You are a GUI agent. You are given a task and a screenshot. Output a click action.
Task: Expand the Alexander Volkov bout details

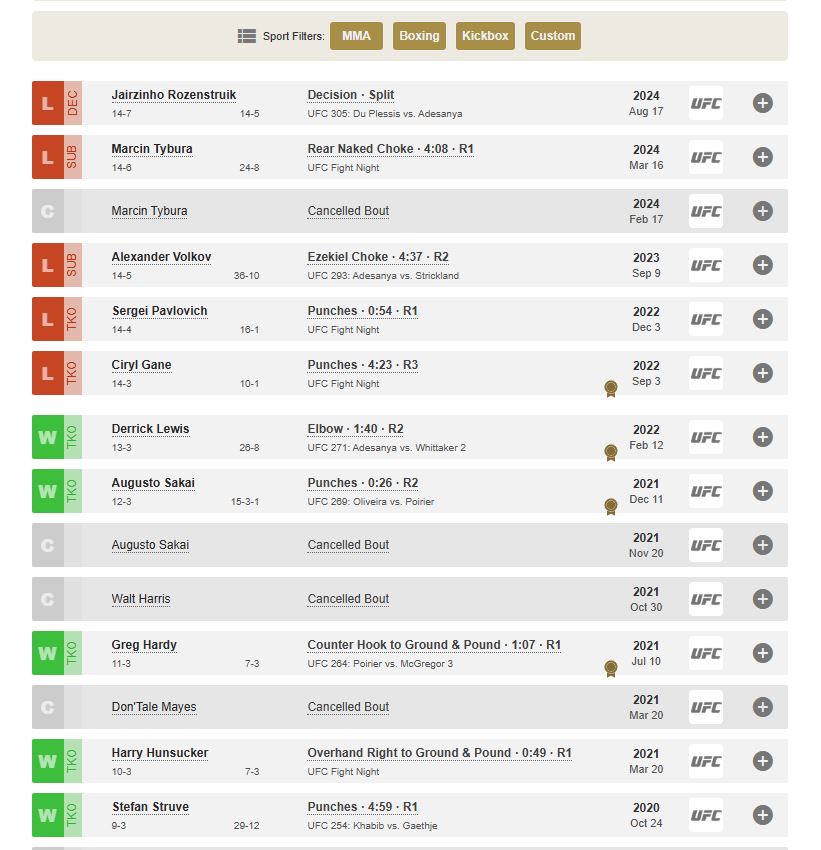pyautogui.click(x=762, y=265)
